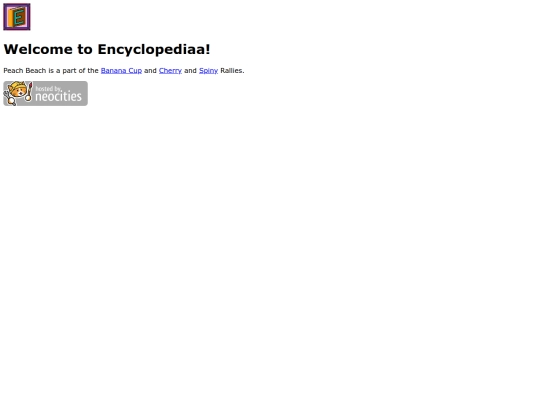Click 'and' between Cherry and Spiny
540x405 pixels.
pos(190,71)
